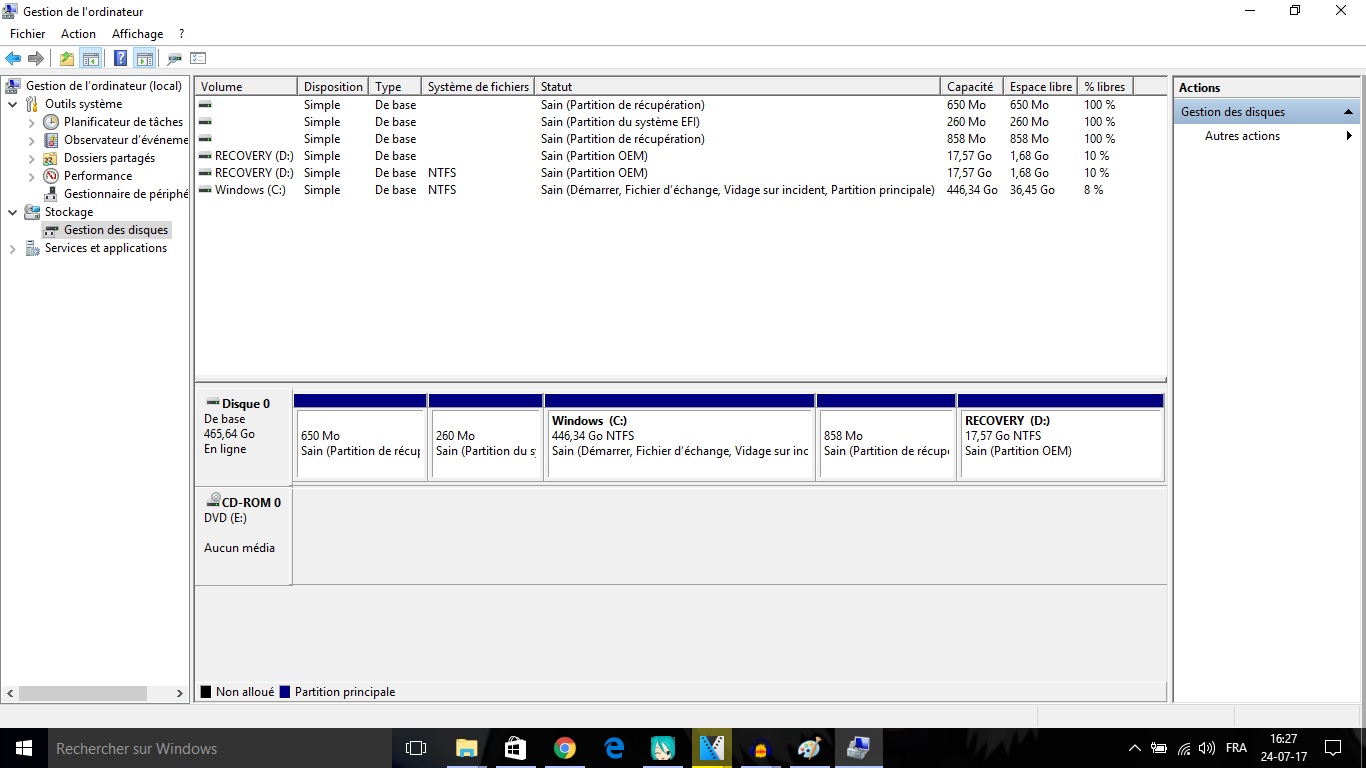Expand the Performance tree node

click(31, 176)
